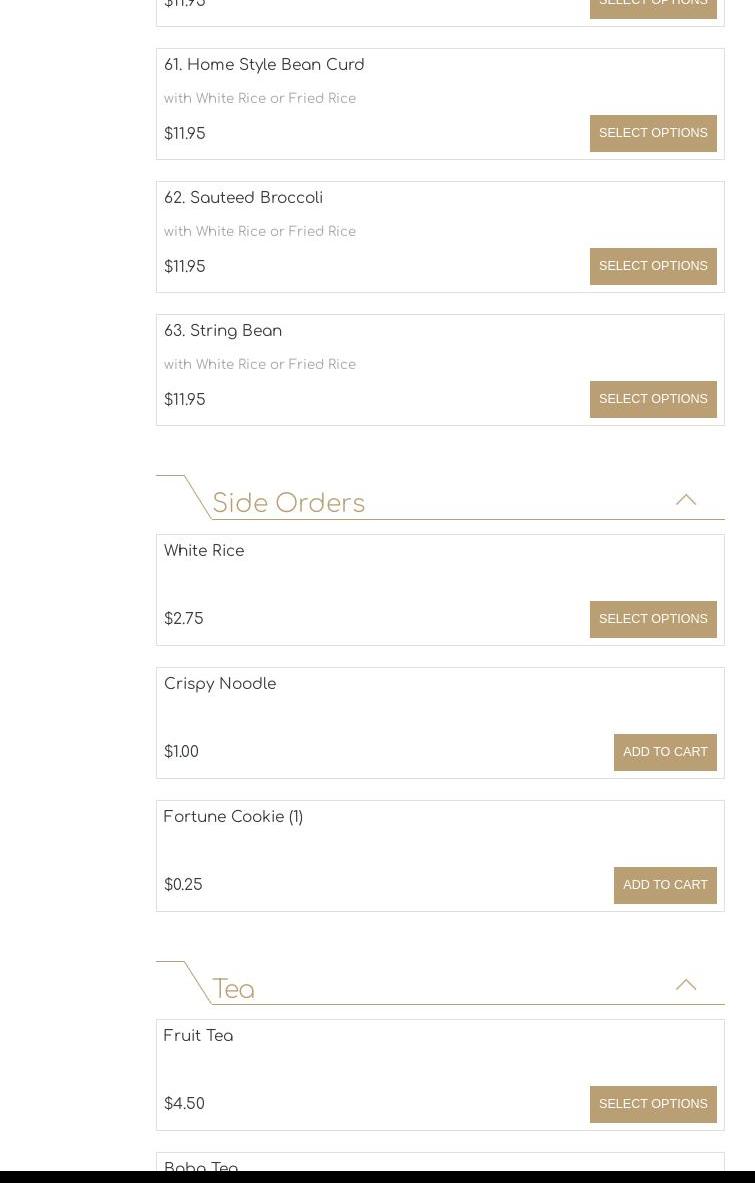Image resolution: width=755 pixels, height=1183 pixels.
Task: Click the Tea section heading
Action: pyautogui.click(x=233, y=989)
